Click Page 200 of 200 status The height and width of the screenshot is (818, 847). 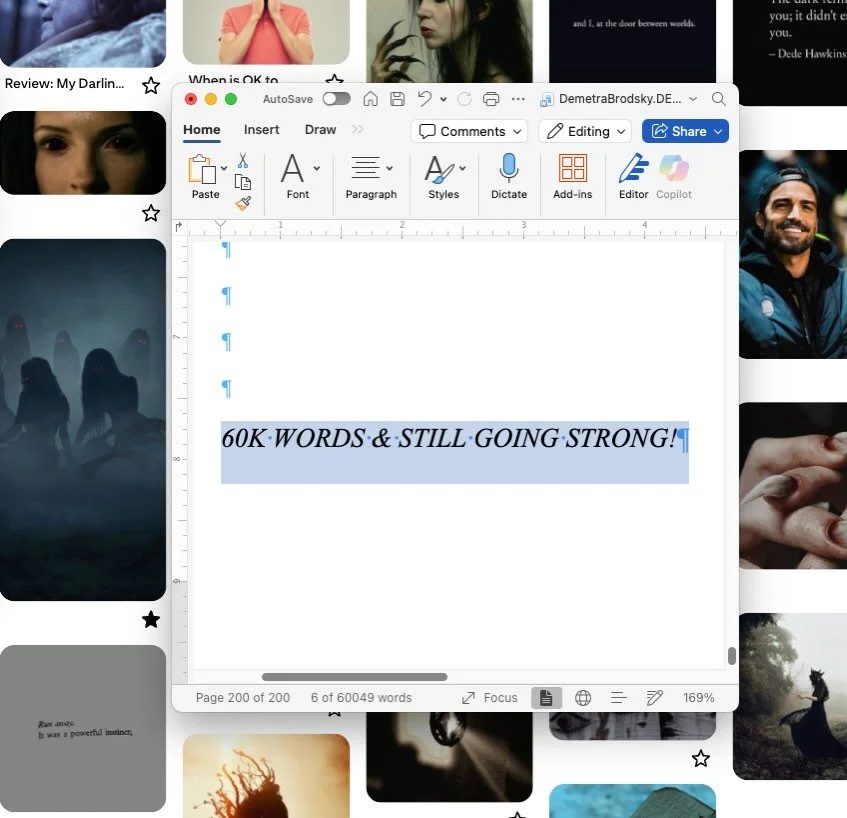pos(243,698)
